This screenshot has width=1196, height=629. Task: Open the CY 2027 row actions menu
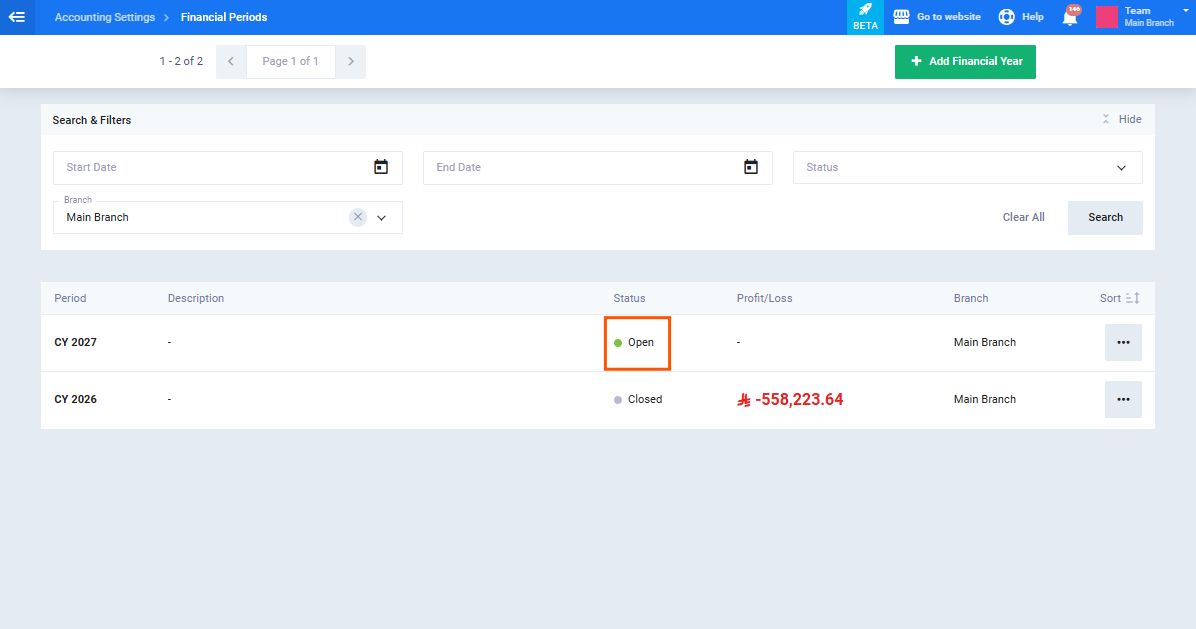point(1123,342)
